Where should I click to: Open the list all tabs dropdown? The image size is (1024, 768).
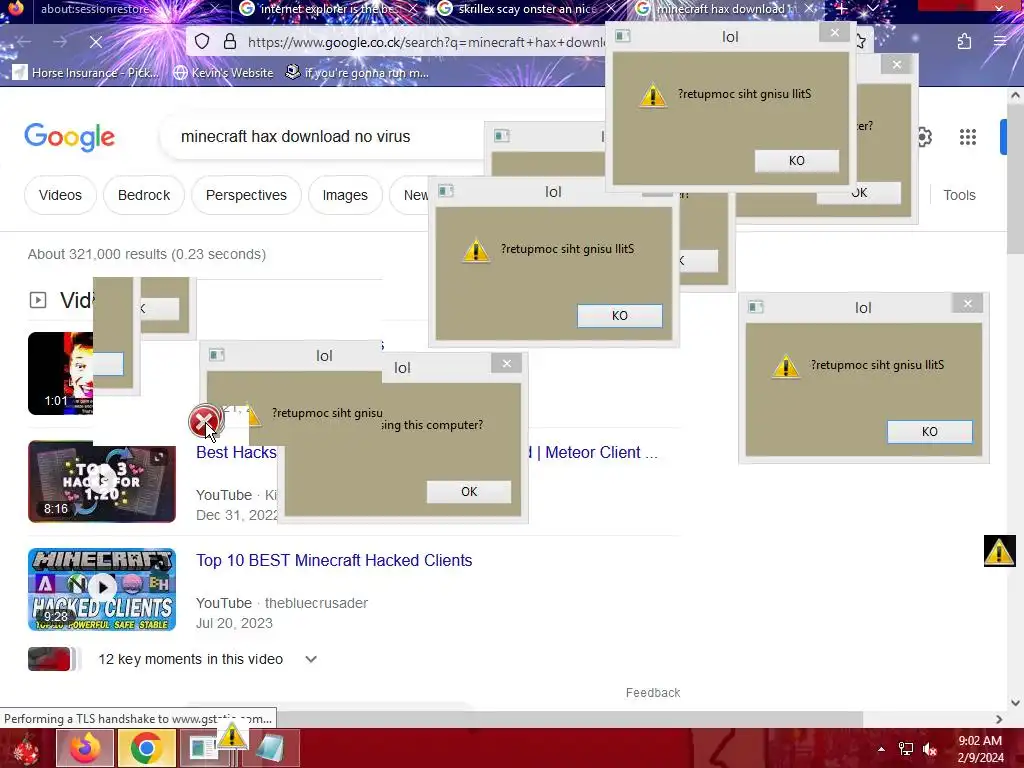(x=872, y=8)
